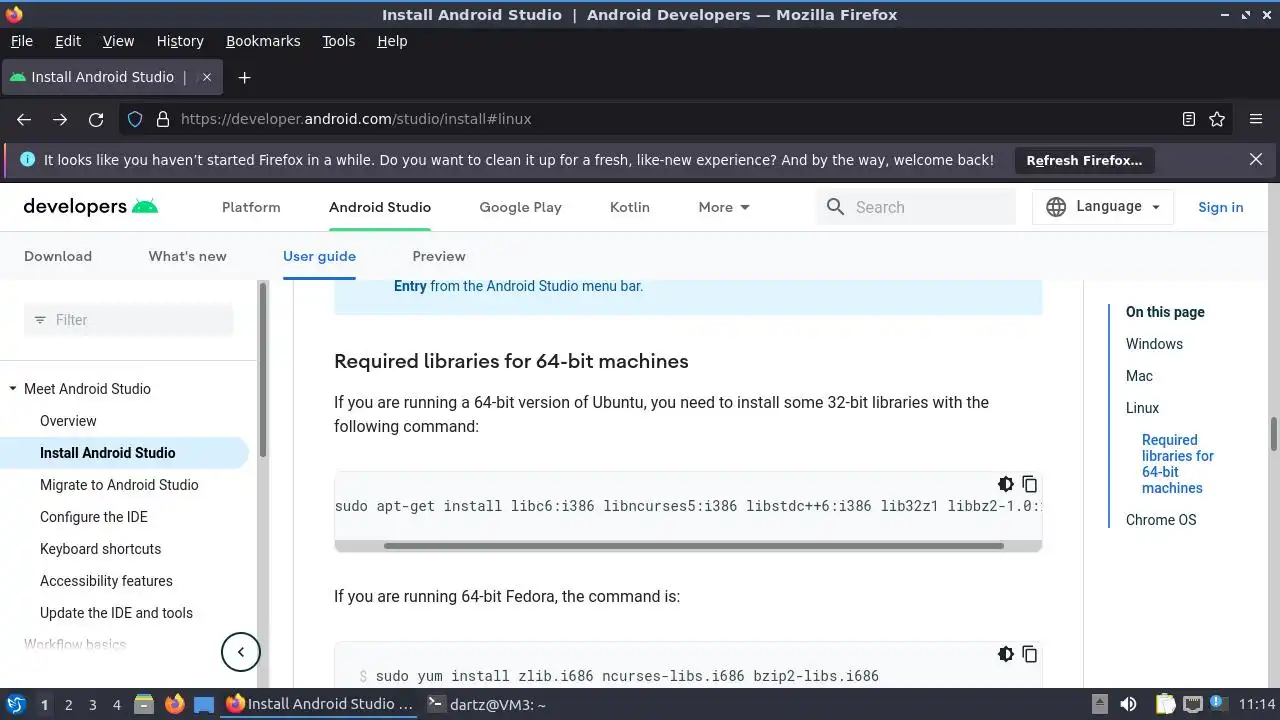This screenshot has height=720, width=1280.
Task: Open the Language dropdown
Action: 1103,207
